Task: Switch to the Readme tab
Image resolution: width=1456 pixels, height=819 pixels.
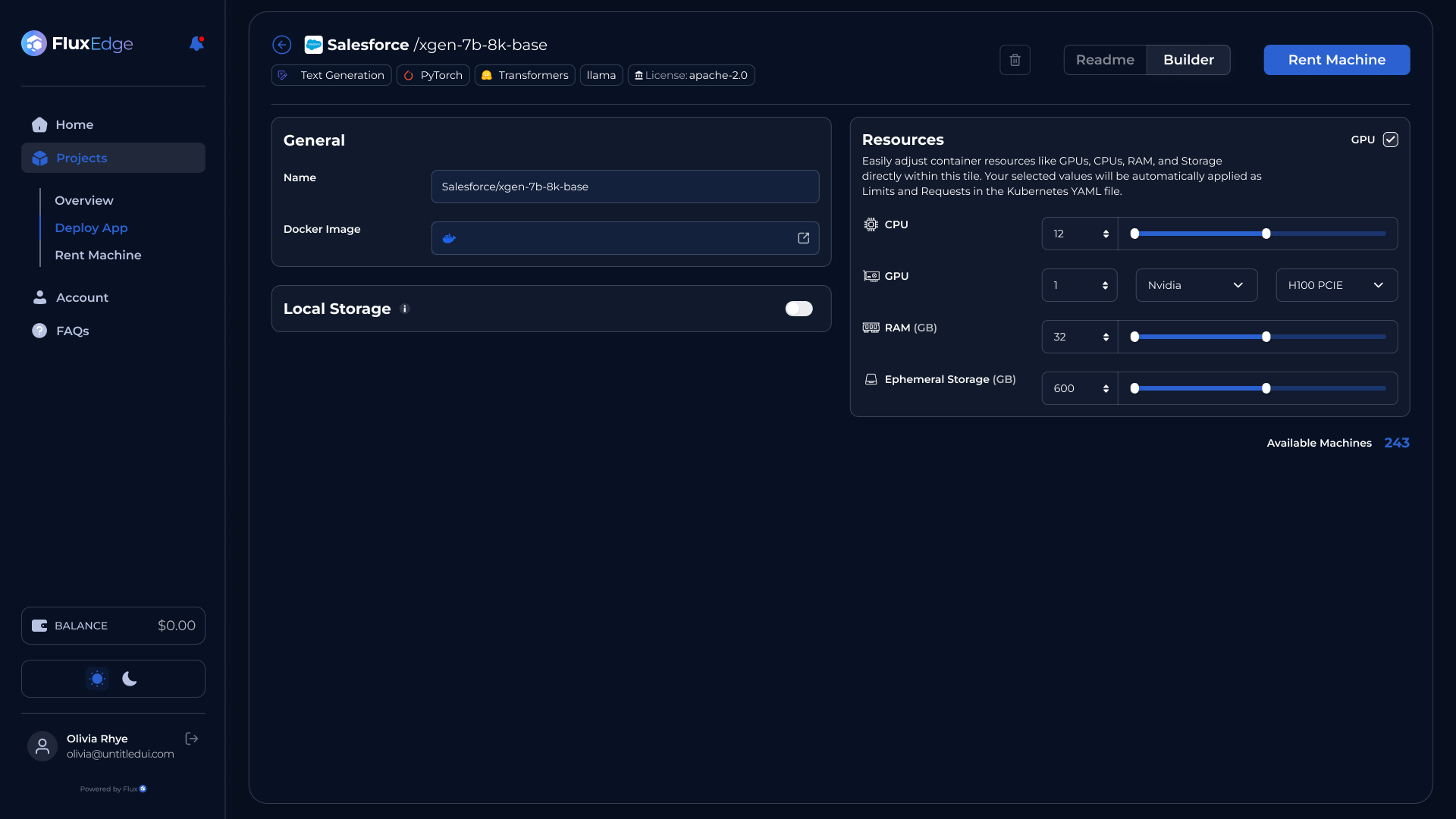Action: [1105, 60]
